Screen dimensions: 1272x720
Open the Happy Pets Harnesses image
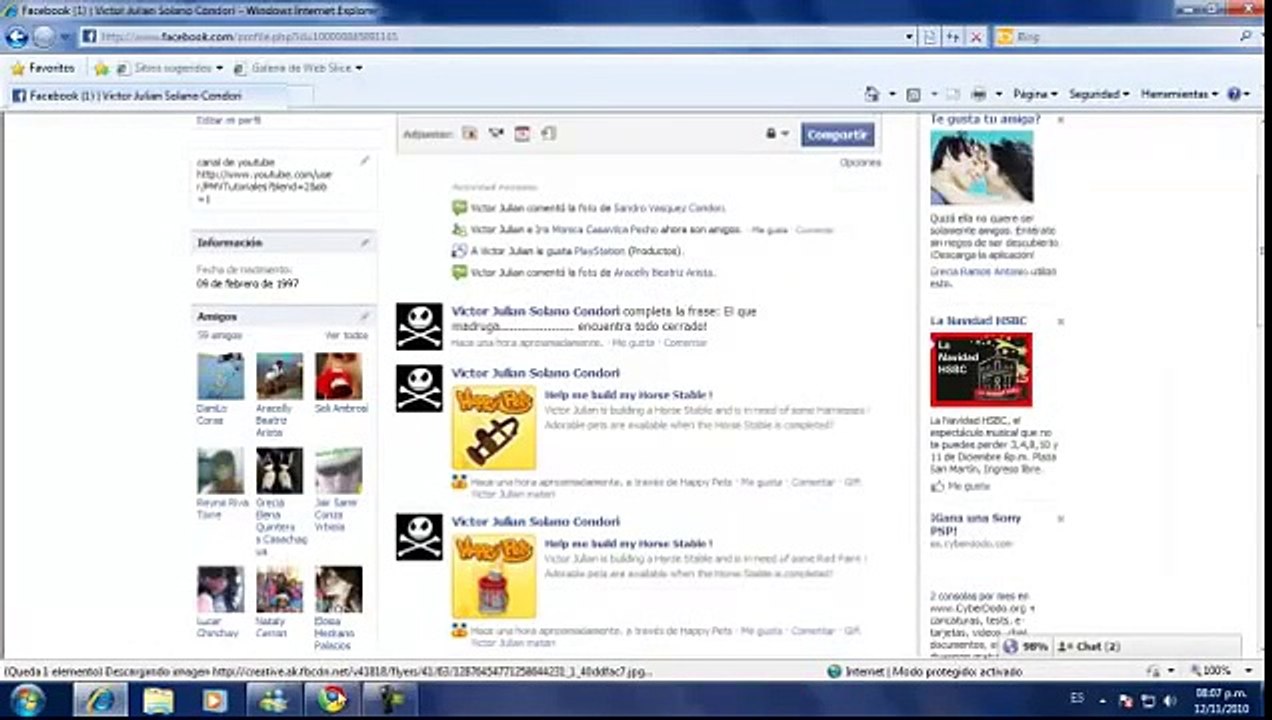tap(494, 427)
